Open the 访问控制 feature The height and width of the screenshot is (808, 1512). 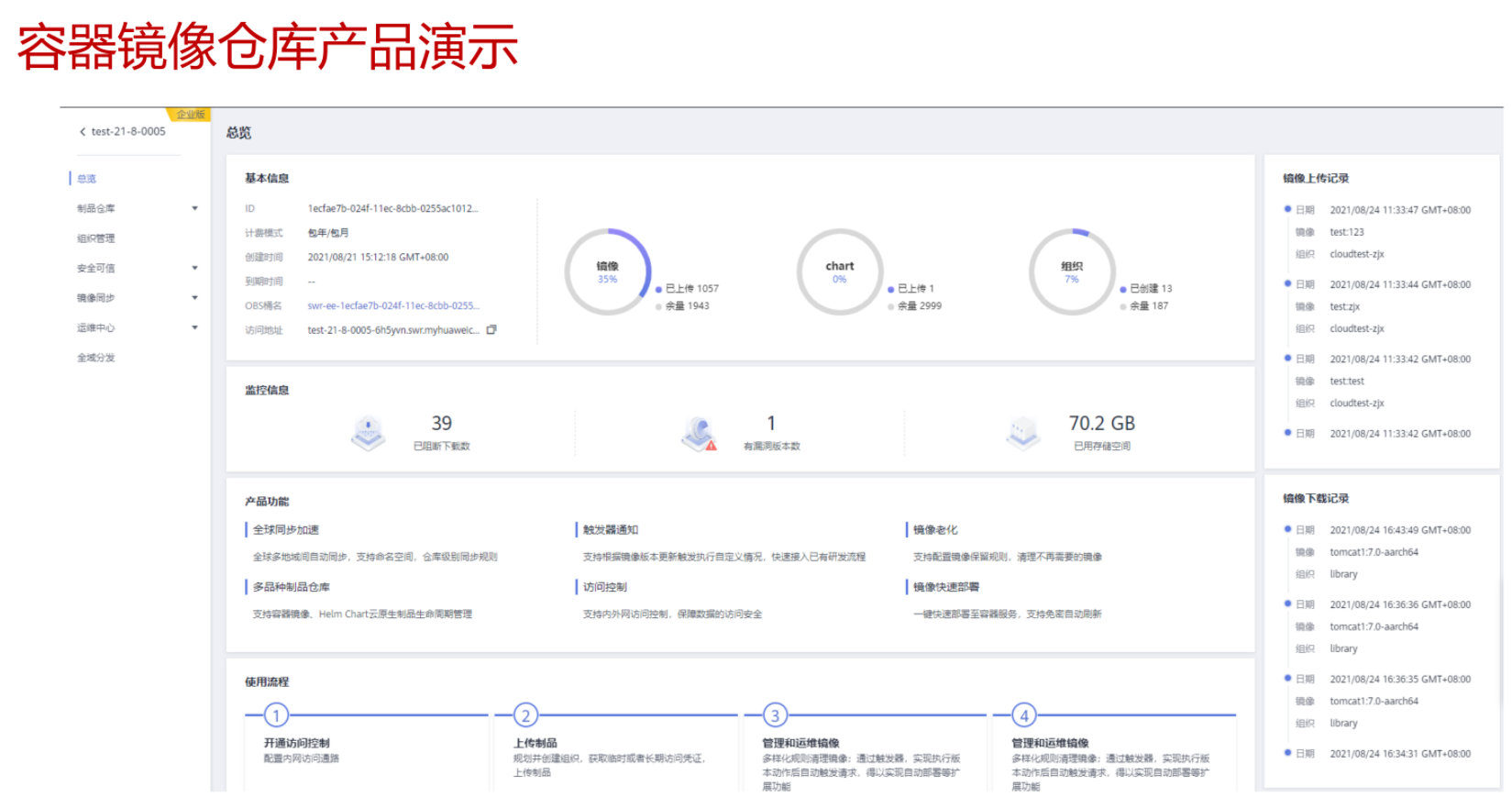(x=605, y=587)
